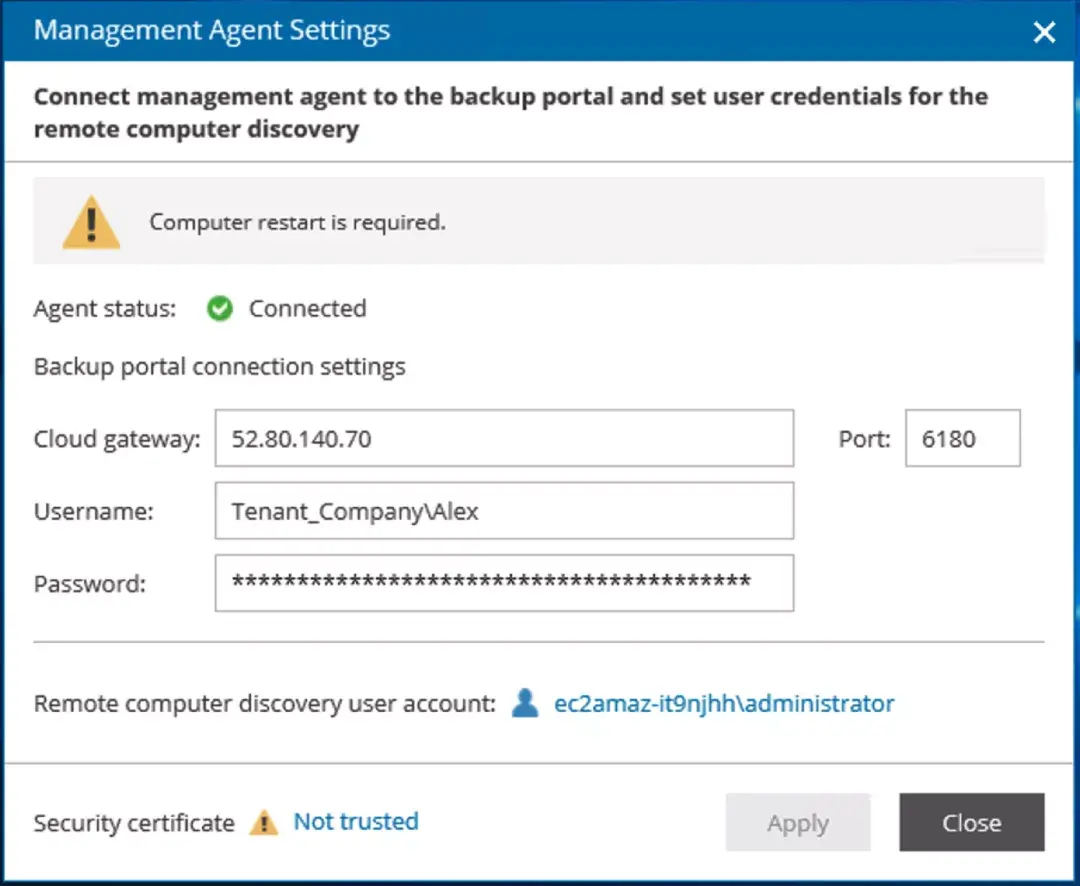The width and height of the screenshot is (1080, 886).
Task: Select the Port number field
Action: tap(961, 437)
